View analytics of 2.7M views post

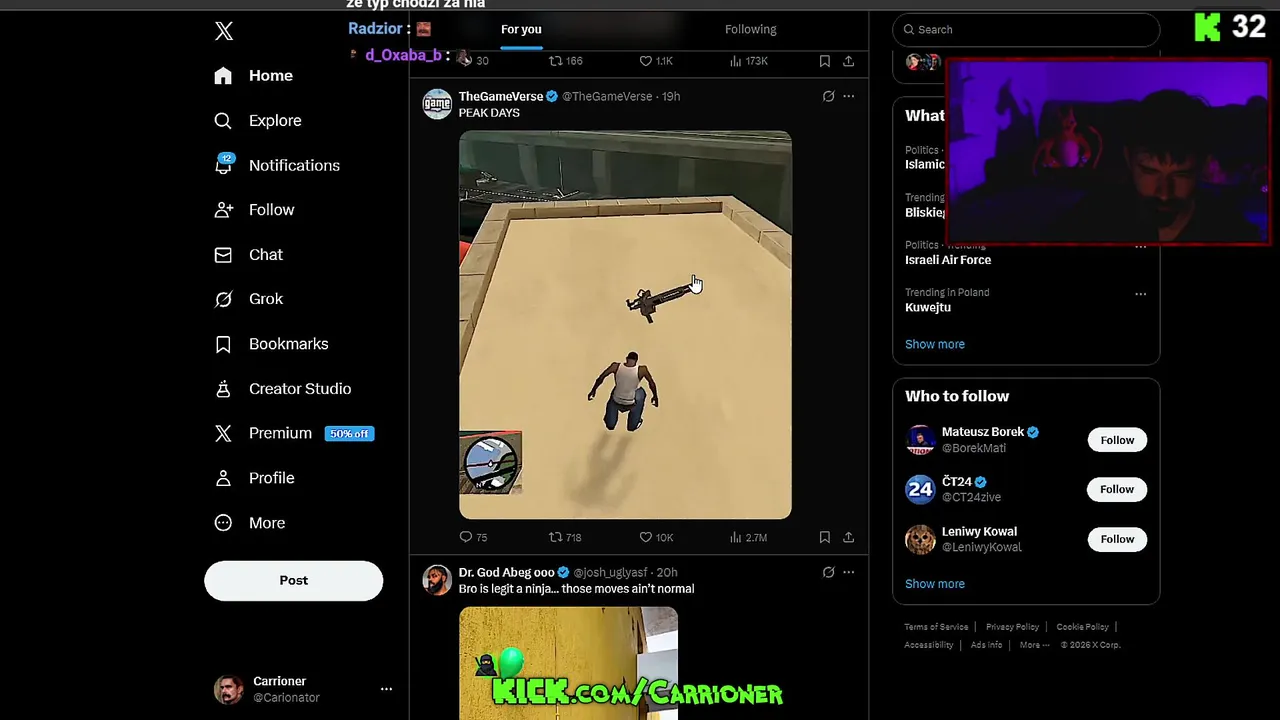748,537
